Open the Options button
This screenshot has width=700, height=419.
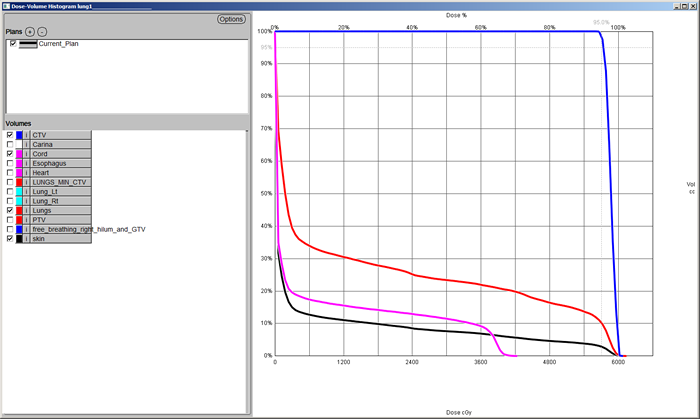230,19
